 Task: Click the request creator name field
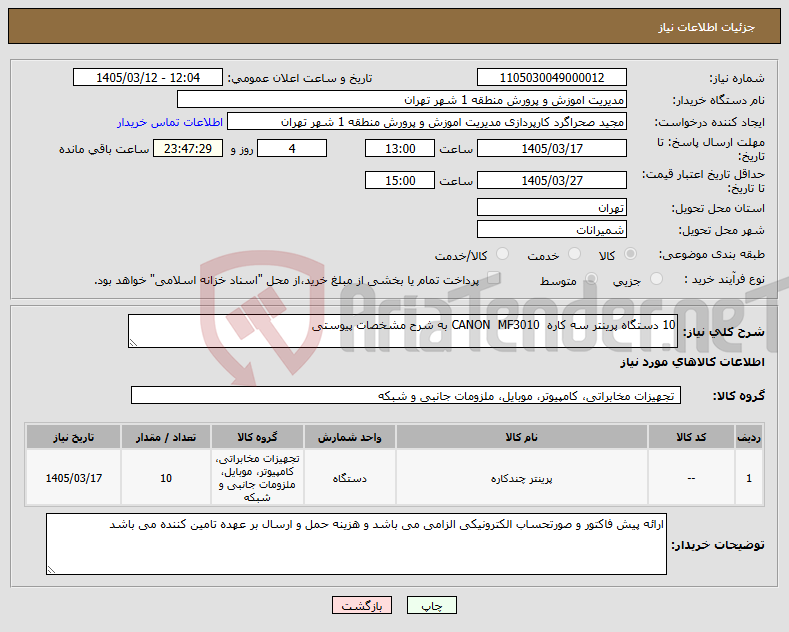pyautogui.click(x=427, y=122)
